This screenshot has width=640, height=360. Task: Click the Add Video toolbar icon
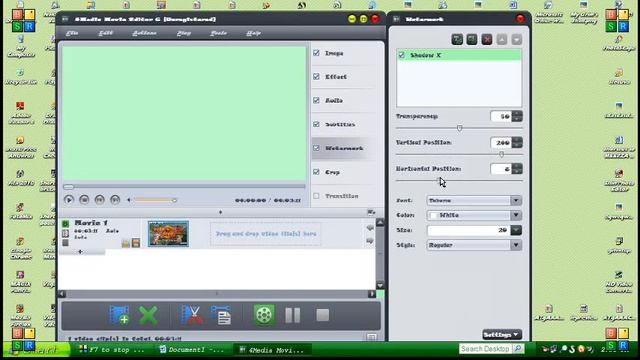click(119, 315)
